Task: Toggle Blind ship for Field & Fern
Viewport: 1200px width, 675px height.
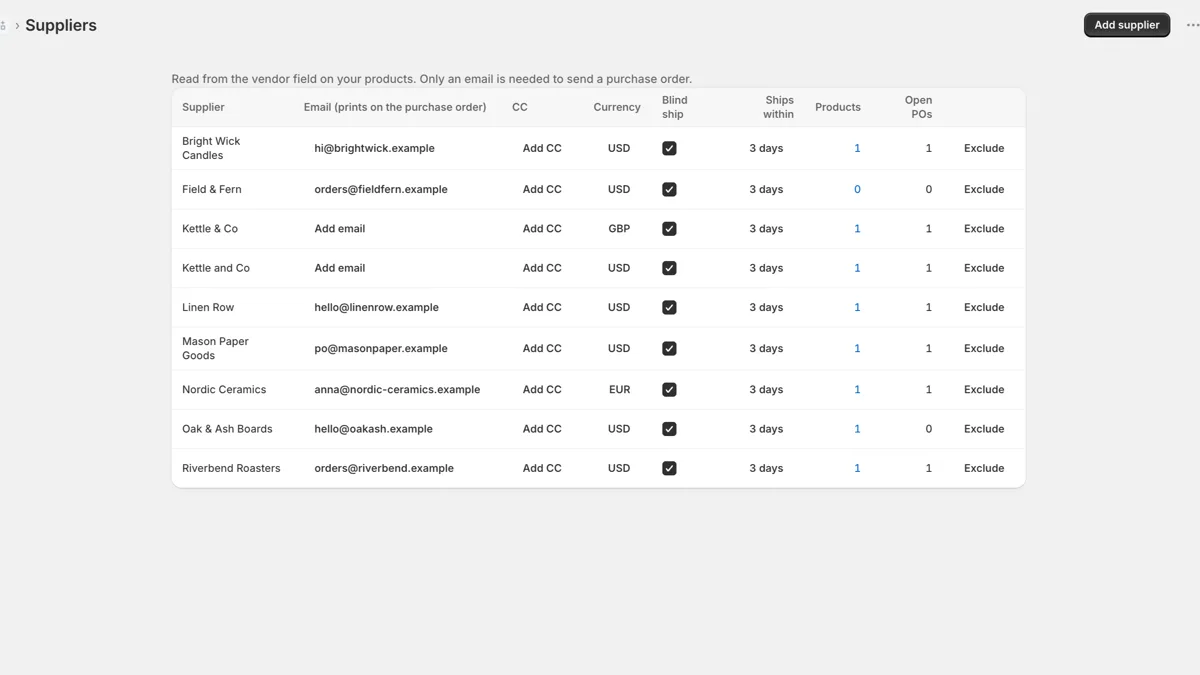Action: click(x=669, y=189)
